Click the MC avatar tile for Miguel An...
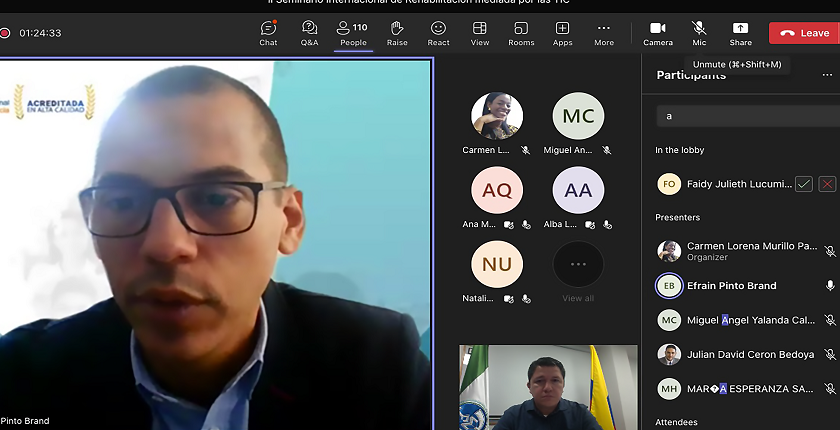840x430 pixels. (x=578, y=116)
